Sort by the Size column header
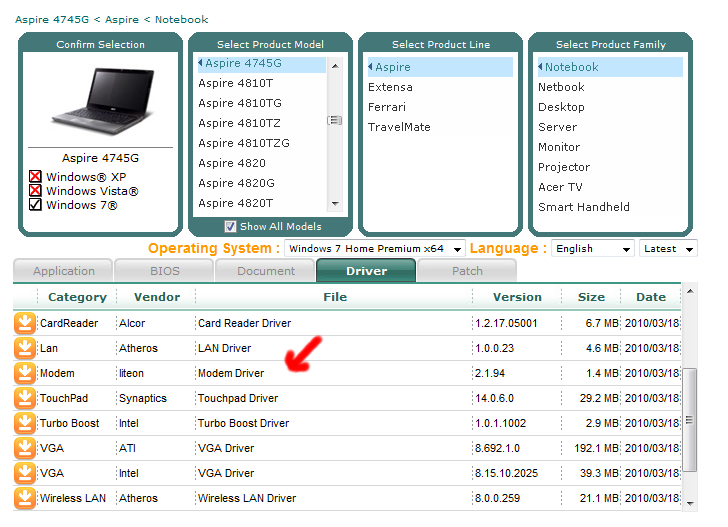728x527 pixels. (x=592, y=297)
